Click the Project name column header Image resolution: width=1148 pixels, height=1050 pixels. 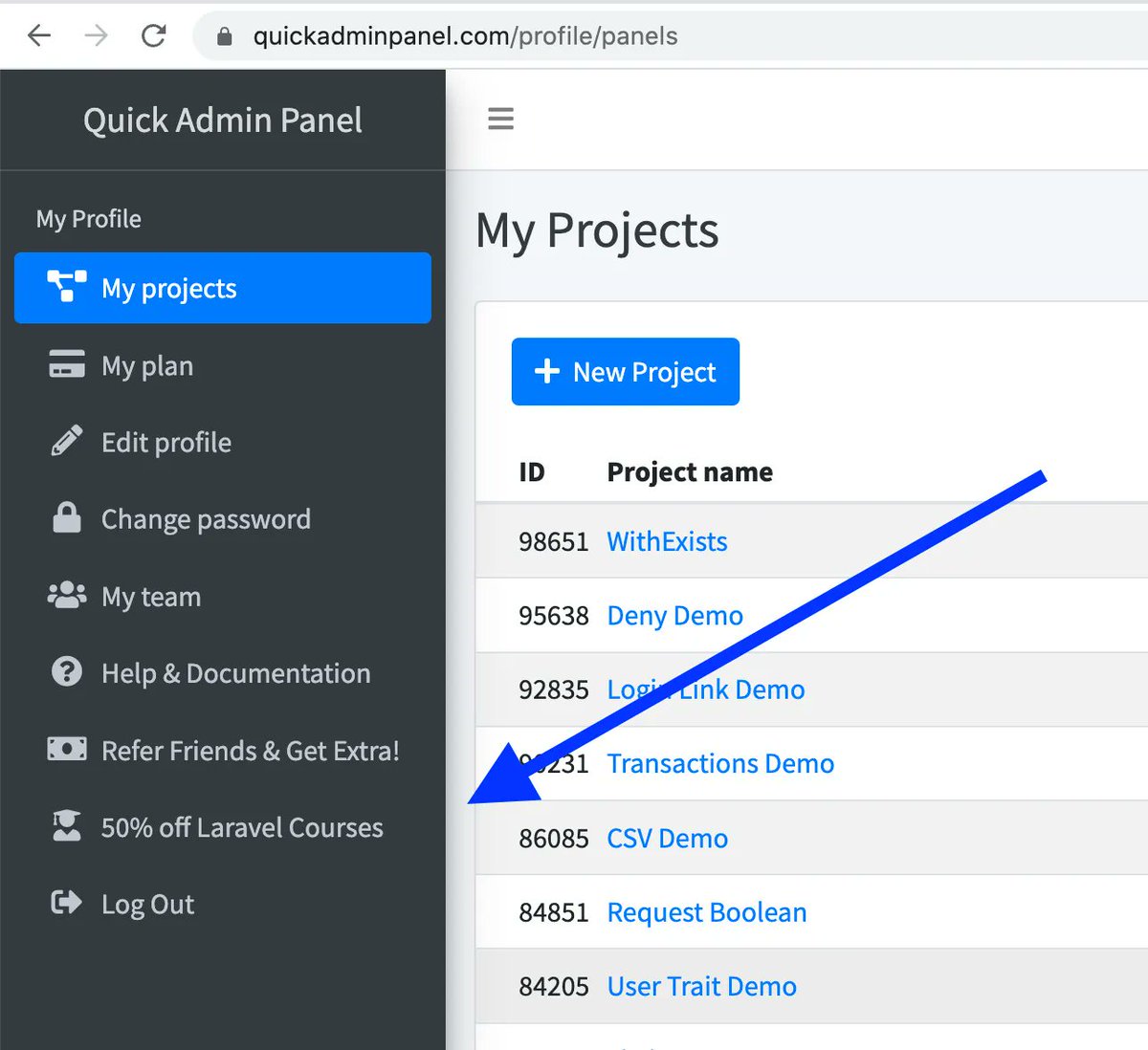(690, 471)
